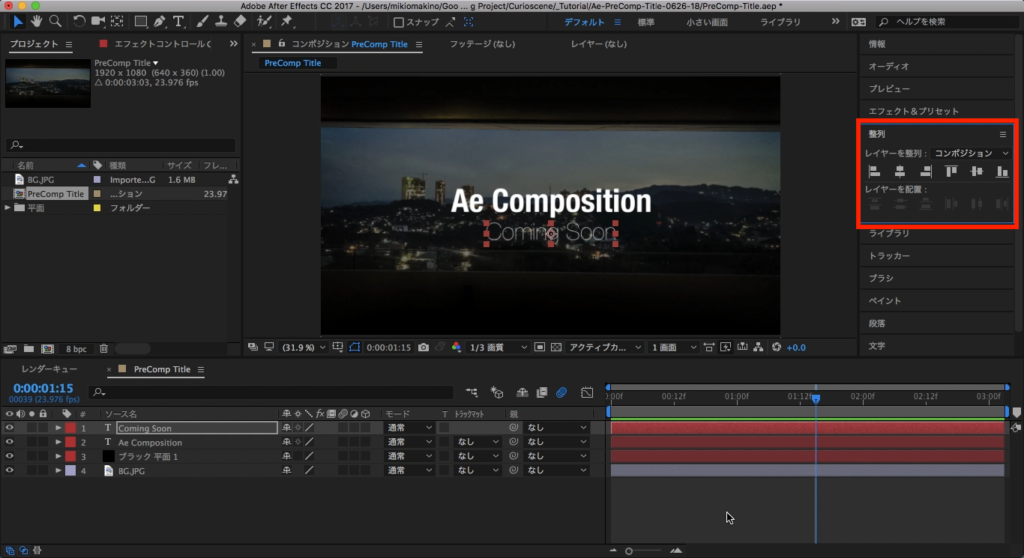Expand the Ae Composition layer properties
The width and height of the screenshot is (1024, 558).
pos(58,442)
